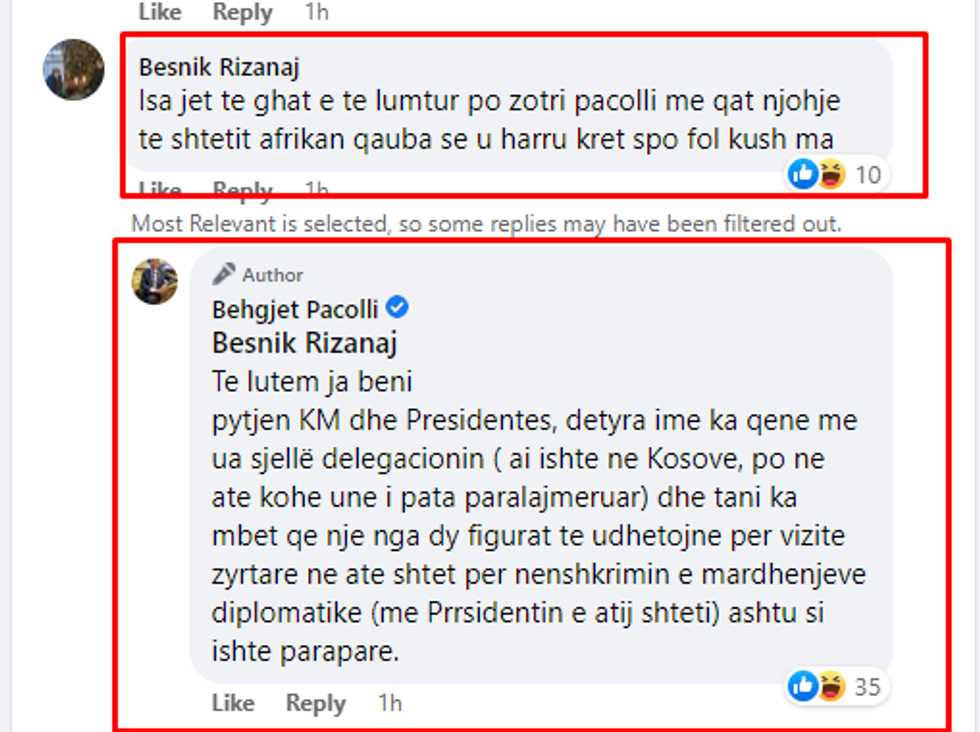
Task: Click the Author badge pen icon above Pacolli's name
Action: click(x=224, y=272)
